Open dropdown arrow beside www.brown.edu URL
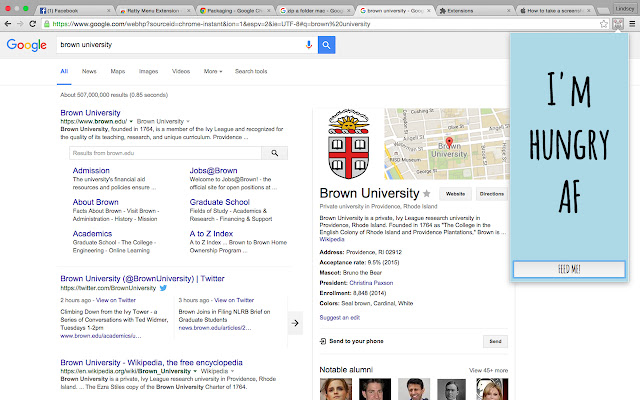Viewport: 640px width, 400px height. [x=131, y=121]
